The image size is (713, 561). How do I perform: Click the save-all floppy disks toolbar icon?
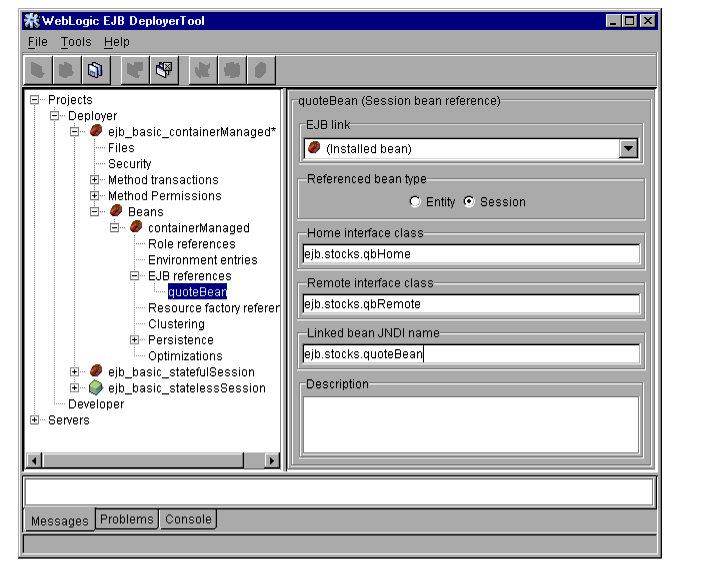(x=95, y=70)
